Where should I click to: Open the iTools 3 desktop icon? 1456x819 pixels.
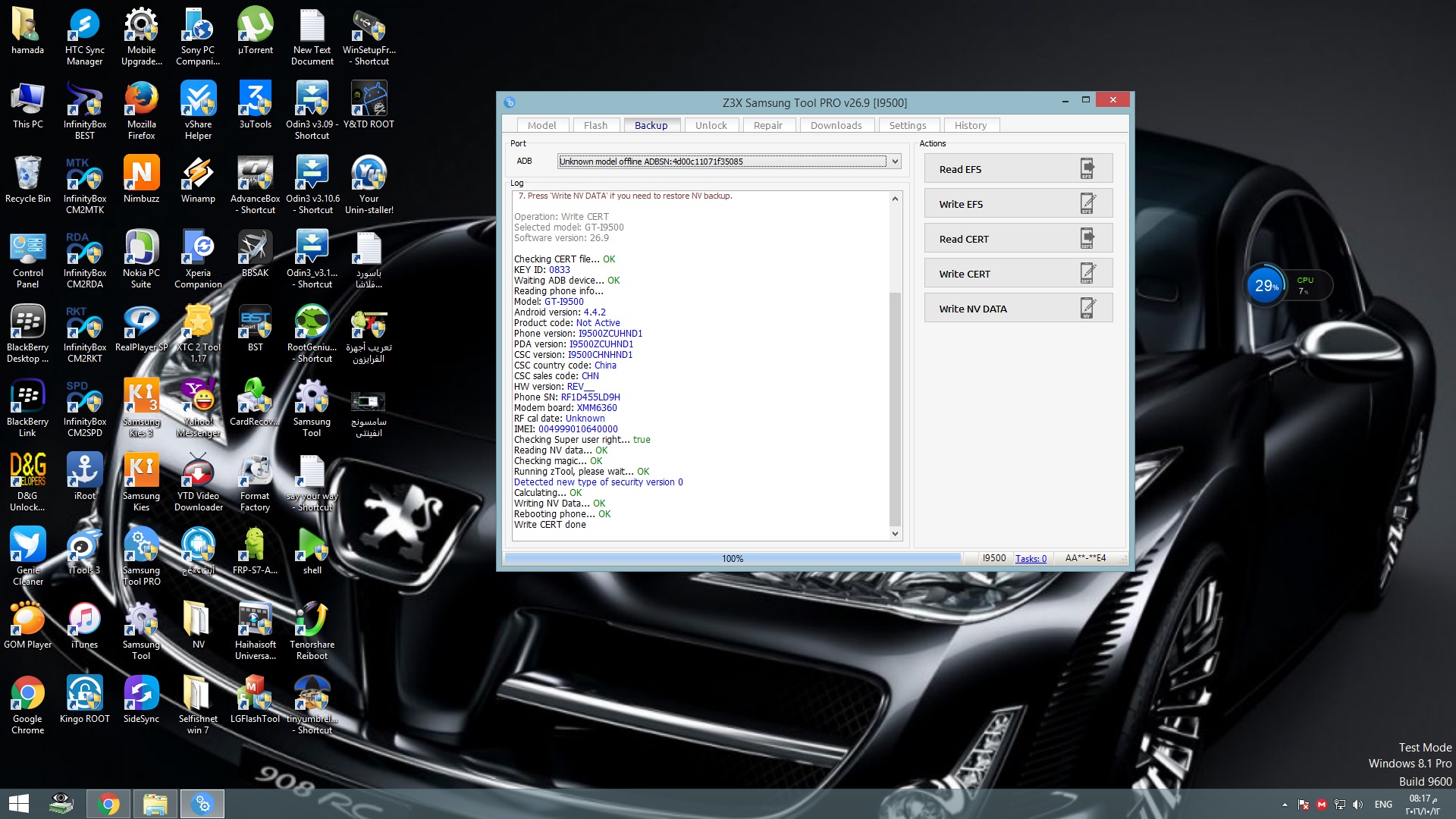(x=84, y=551)
